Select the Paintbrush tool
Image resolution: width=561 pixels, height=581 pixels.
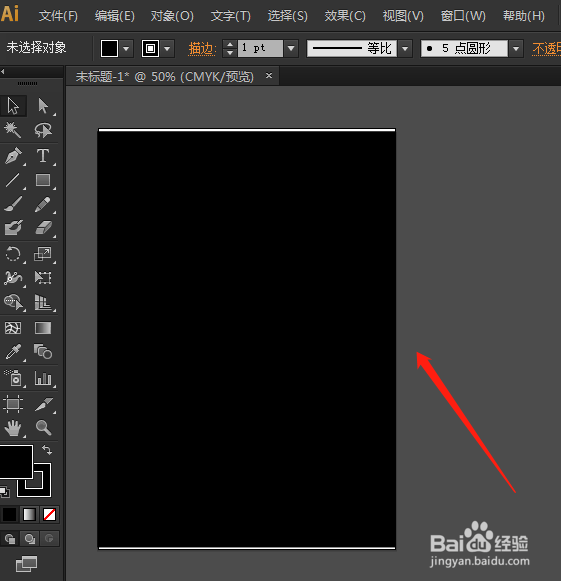coord(13,204)
